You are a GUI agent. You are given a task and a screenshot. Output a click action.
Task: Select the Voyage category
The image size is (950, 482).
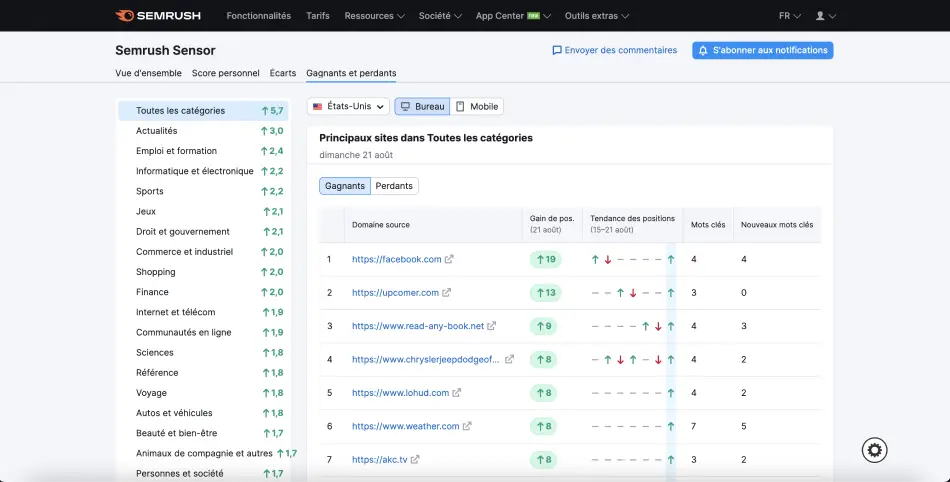pyautogui.click(x=203, y=393)
